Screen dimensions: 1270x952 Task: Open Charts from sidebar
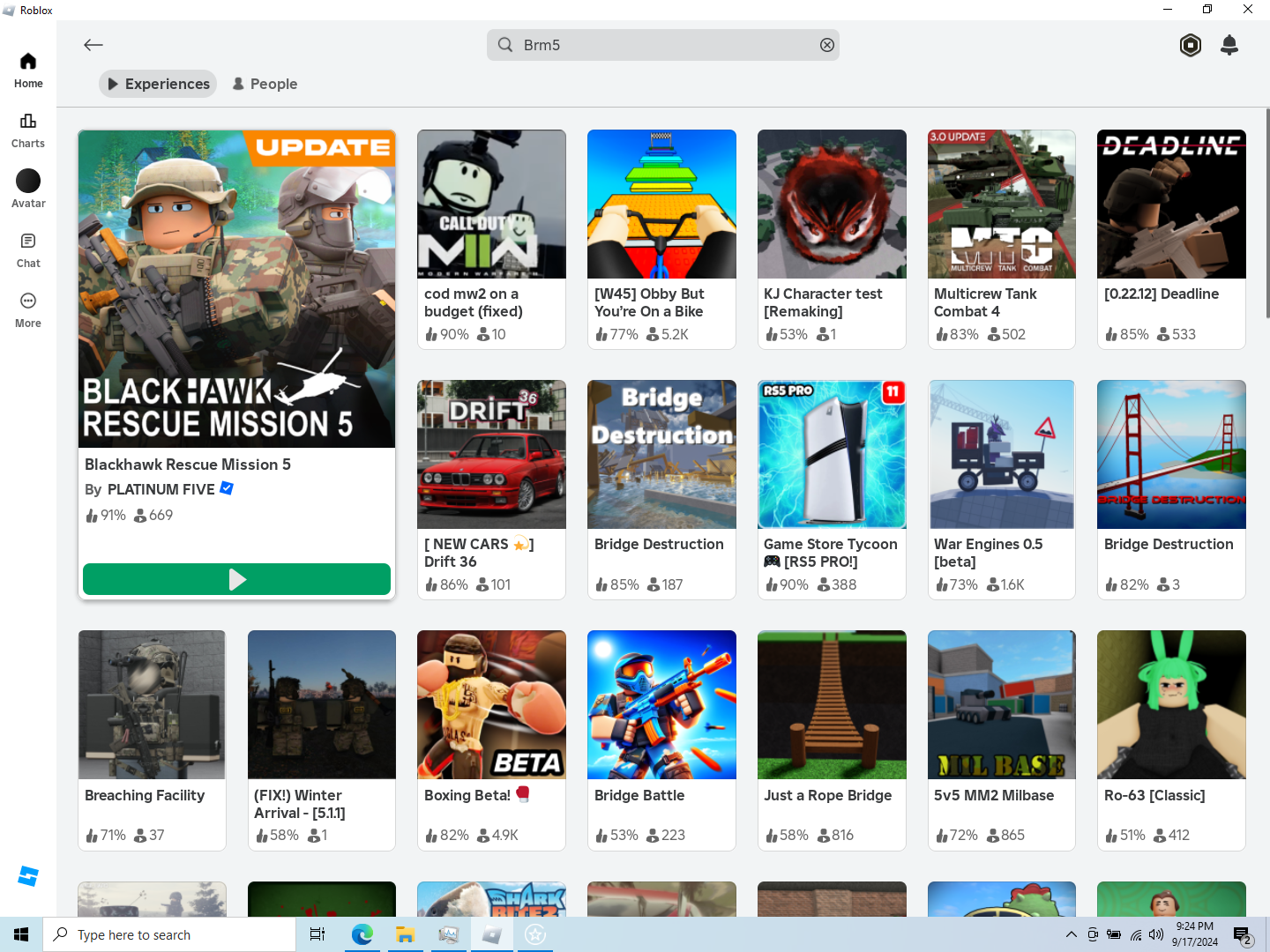[x=28, y=130]
